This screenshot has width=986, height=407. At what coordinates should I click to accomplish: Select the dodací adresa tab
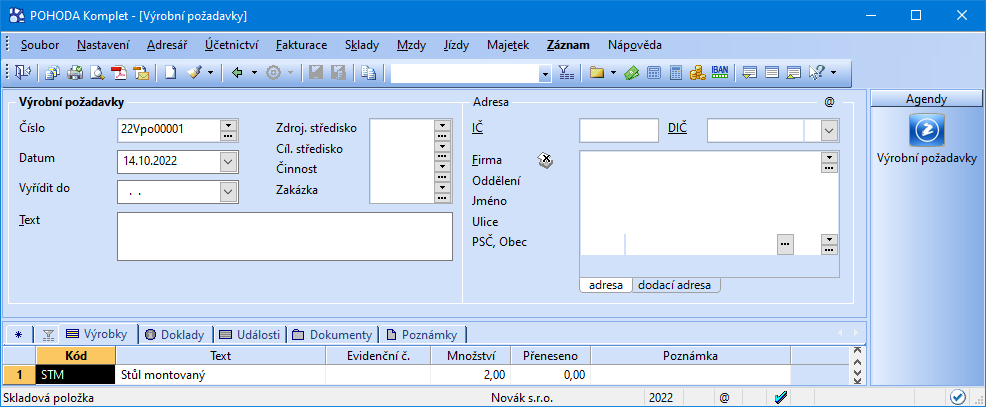coord(675,285)
